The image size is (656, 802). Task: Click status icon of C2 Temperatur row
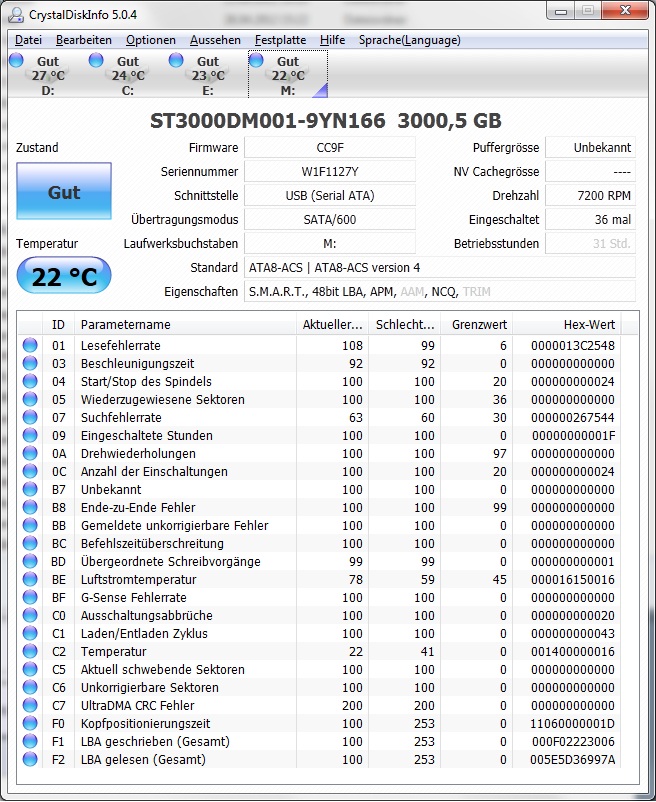30,651
